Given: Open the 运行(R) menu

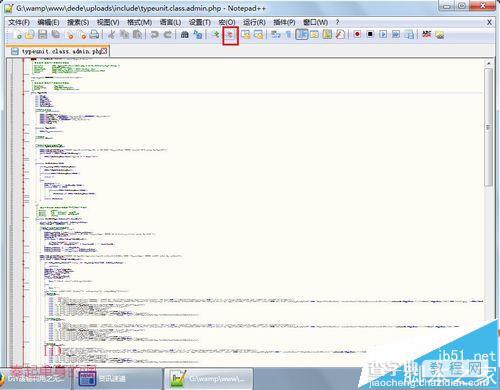Looking at the screenshot, I should [254, 22].
